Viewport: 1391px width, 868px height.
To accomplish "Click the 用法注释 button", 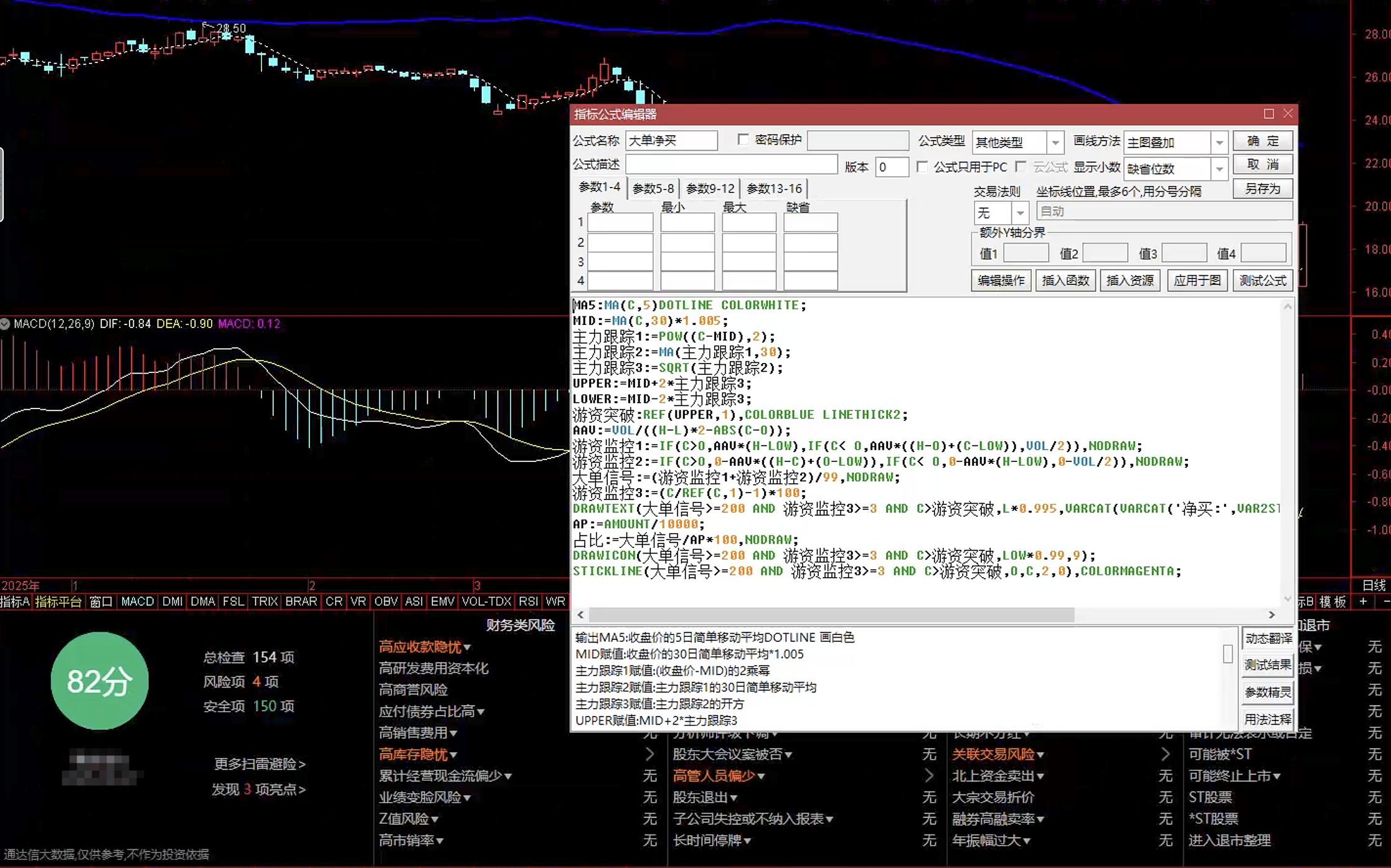I will tap(1268, 719).
